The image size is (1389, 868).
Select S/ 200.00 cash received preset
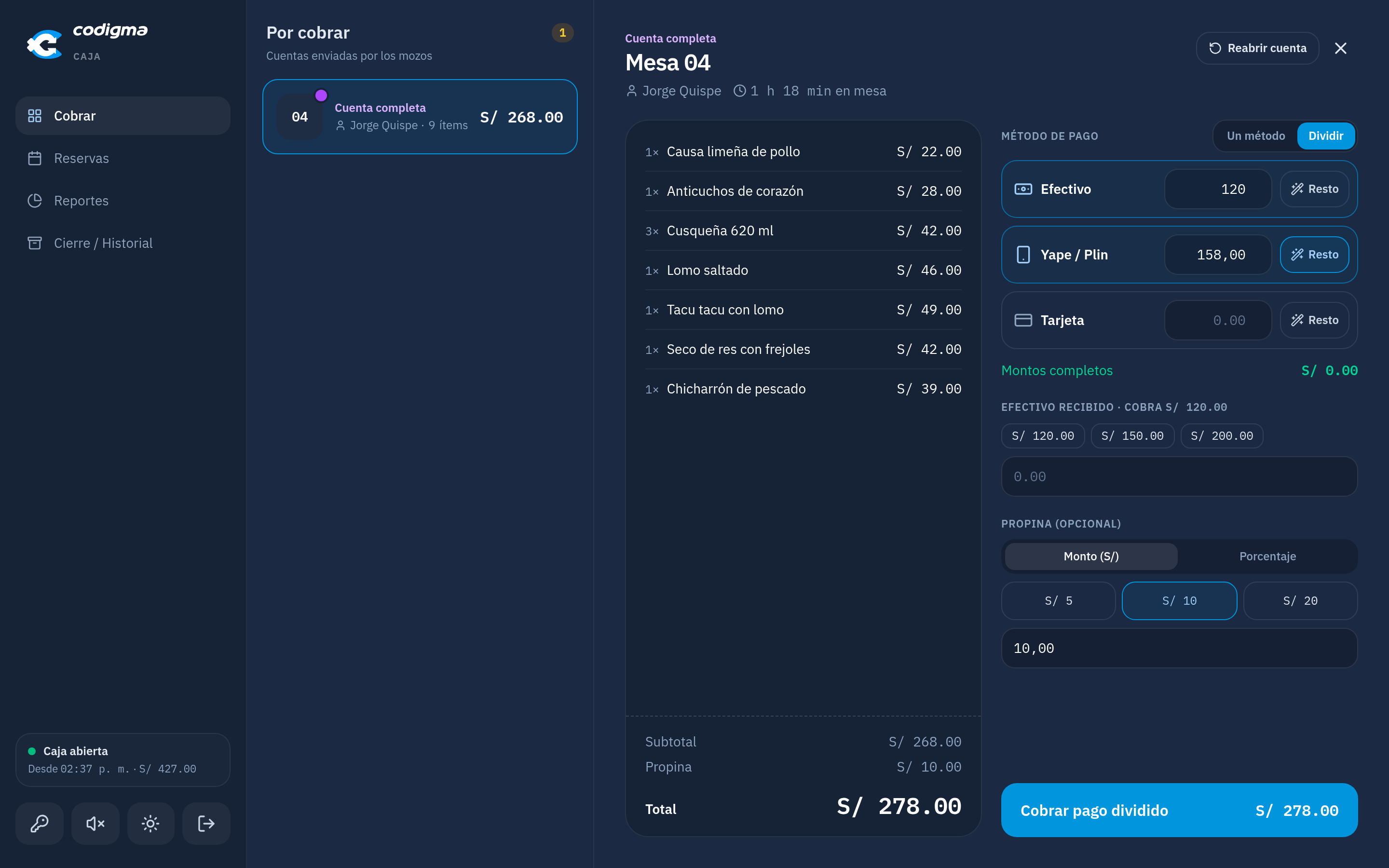[1221, 436]
